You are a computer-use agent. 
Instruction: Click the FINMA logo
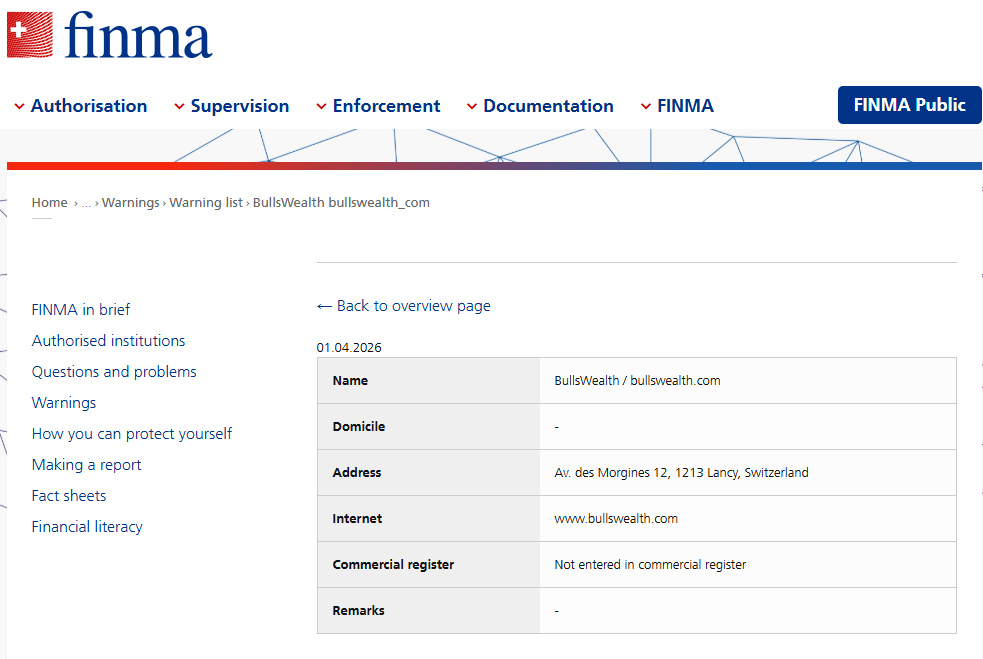pos(110,35)
